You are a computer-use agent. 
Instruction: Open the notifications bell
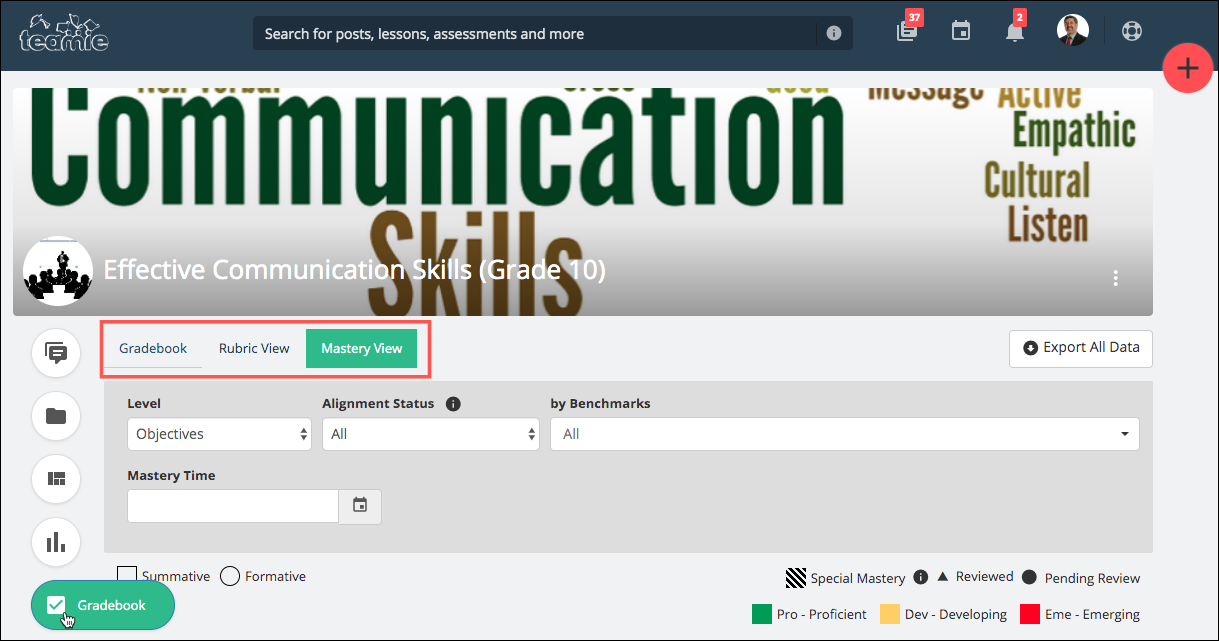pyautogui.click(x=1014, y=31)
